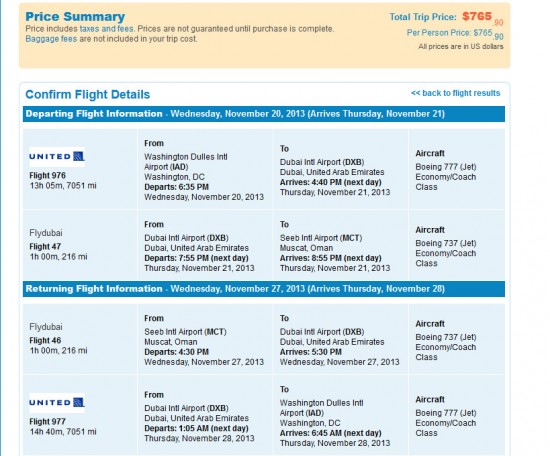This screenshot has width=550, height=456.
Task: Click the Per Person Price amount
Action: tap(488, 34)
